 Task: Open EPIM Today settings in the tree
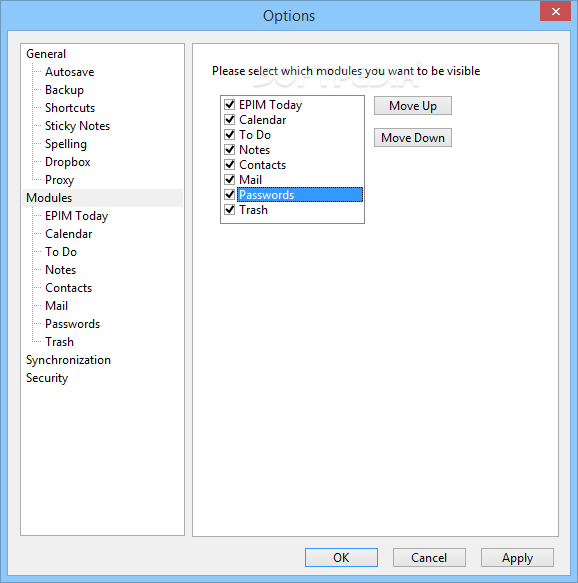[77, 216]
